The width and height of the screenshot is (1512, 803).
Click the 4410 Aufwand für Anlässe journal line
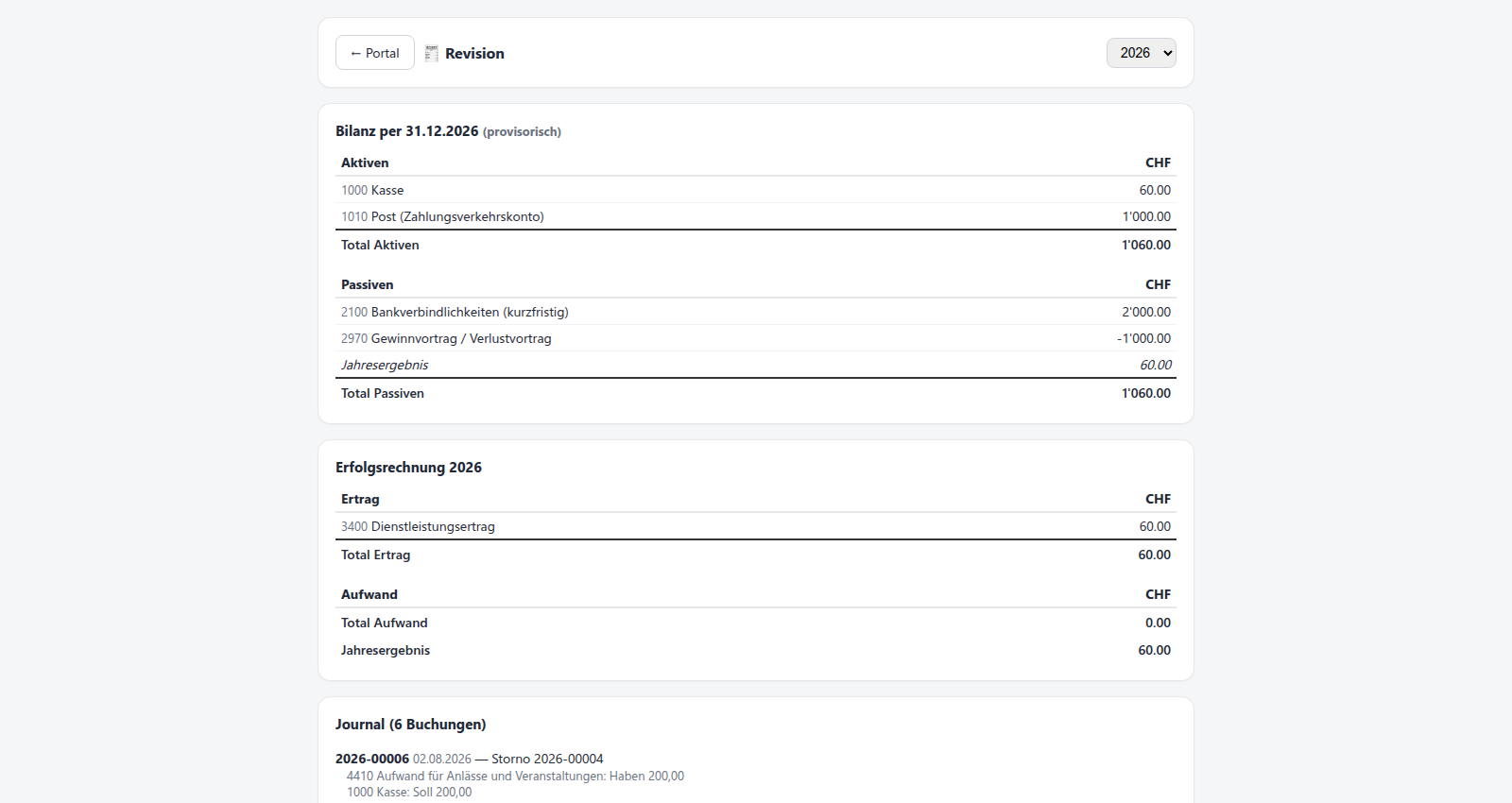coord(515,776)
